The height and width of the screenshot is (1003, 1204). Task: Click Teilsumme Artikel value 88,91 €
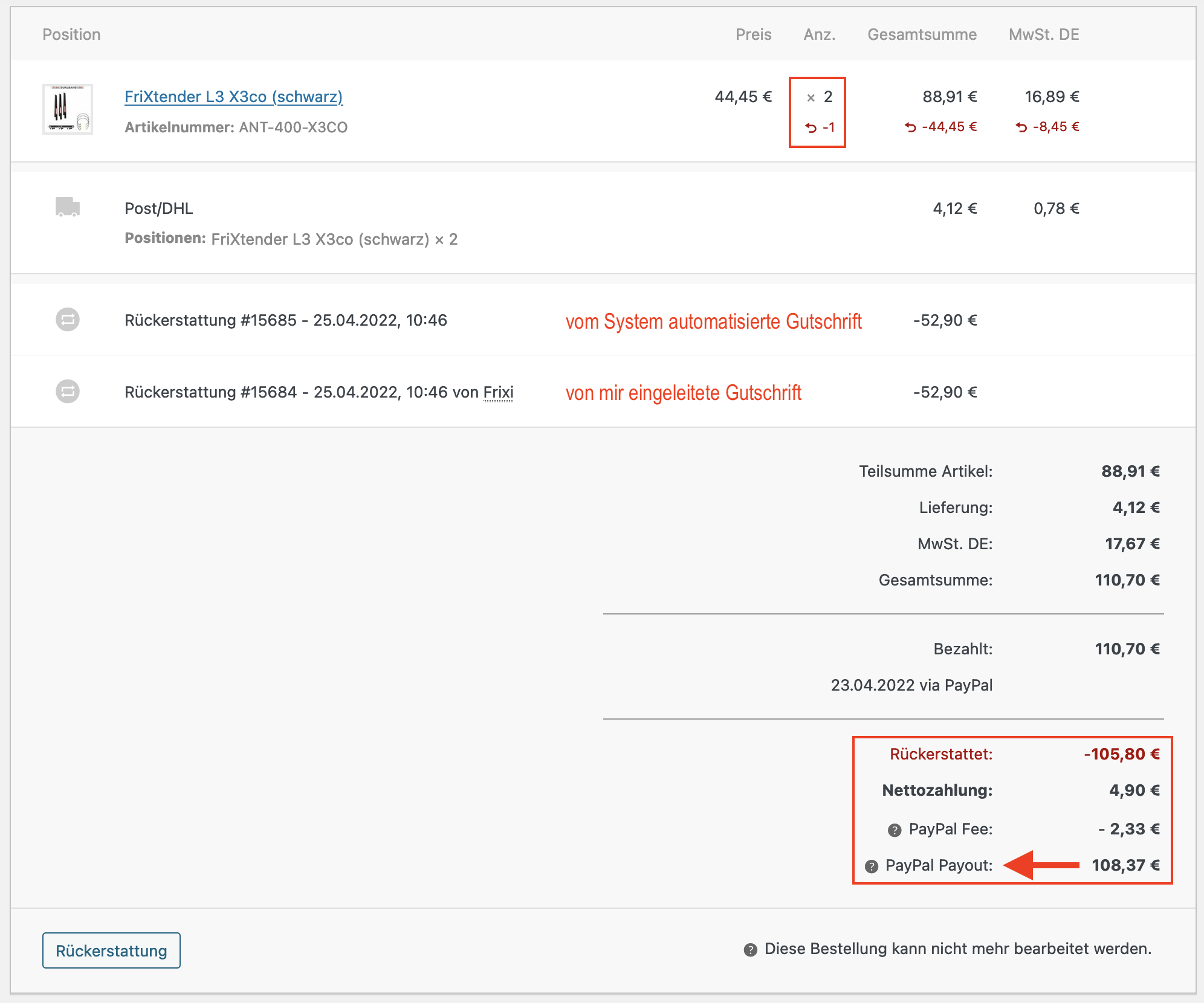pyautogui.click(x=1130, y=471)
